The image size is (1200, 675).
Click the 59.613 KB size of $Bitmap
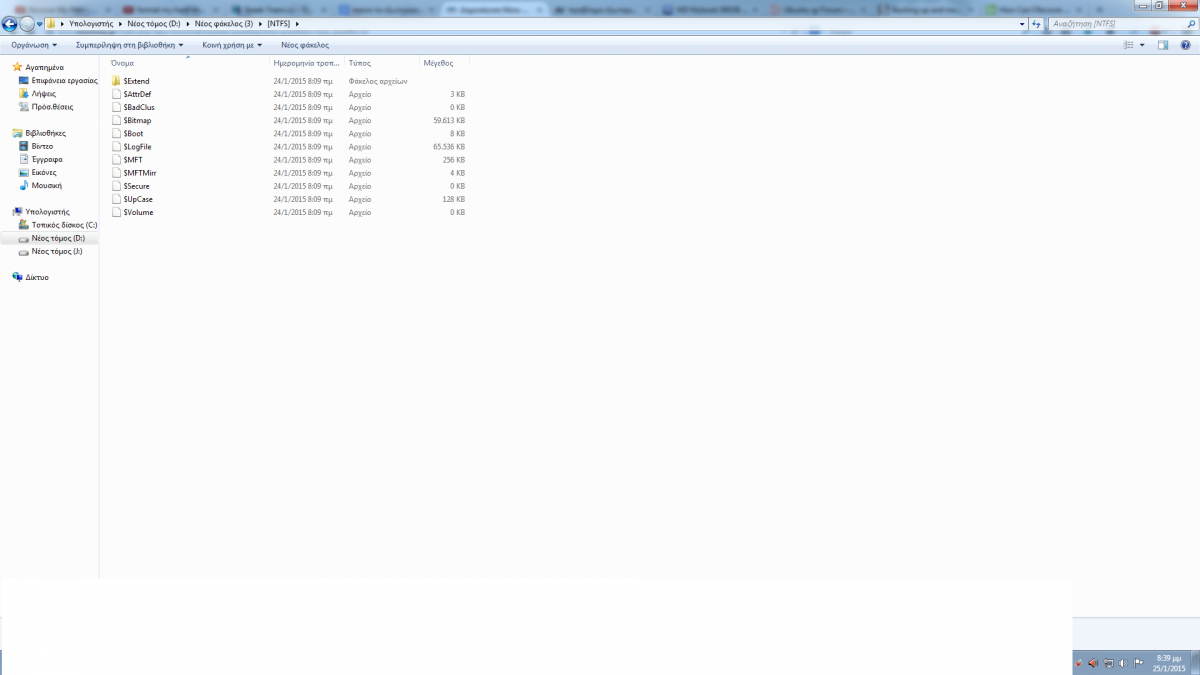tap(449, 120)
